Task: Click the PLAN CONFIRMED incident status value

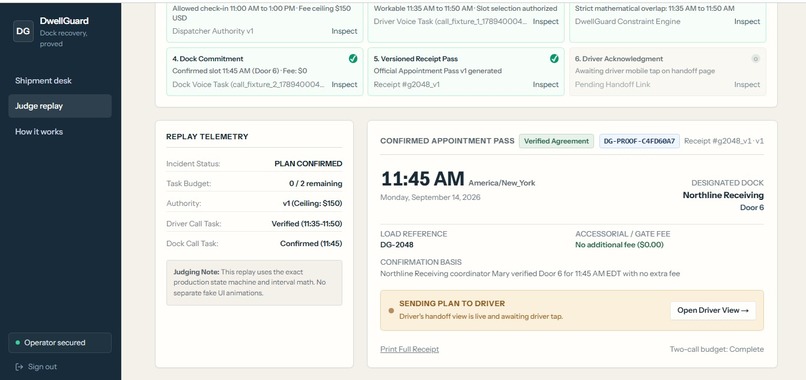Action: (308, 164)
